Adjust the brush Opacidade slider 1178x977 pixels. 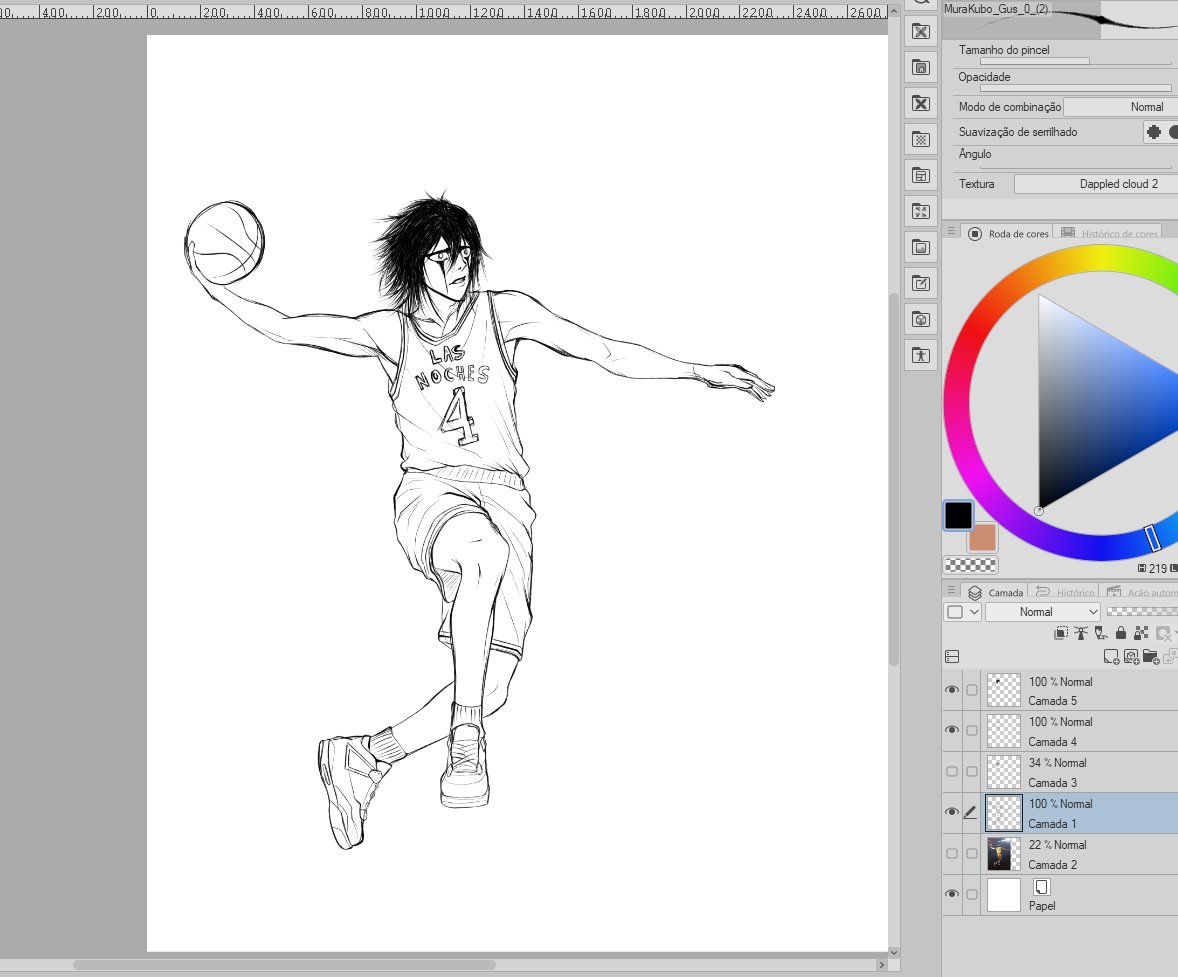[x=1076, y=88]
